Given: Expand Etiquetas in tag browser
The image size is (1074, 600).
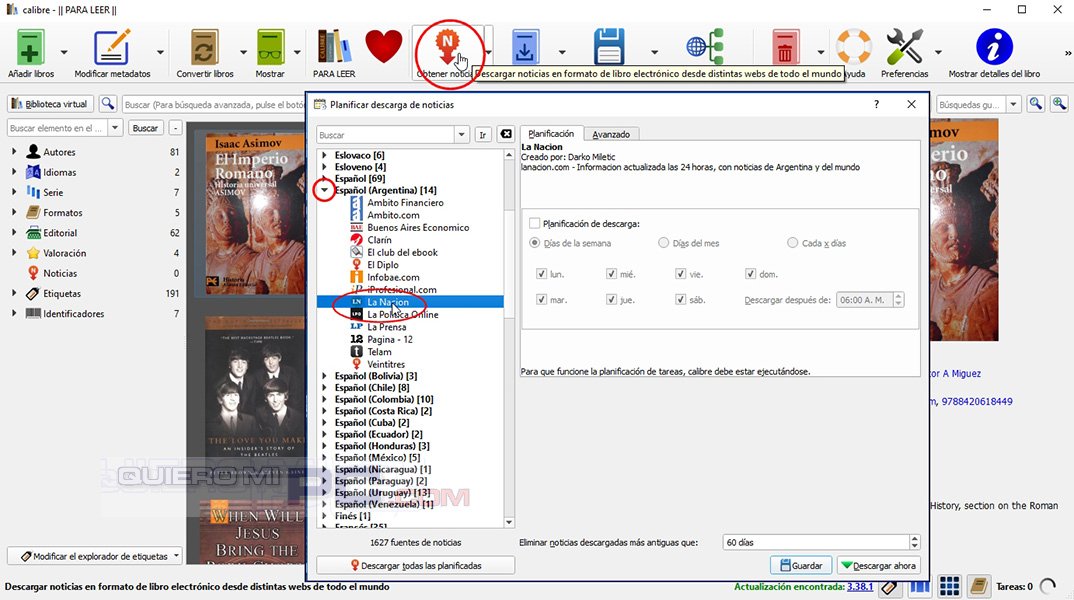Looking at the screenshot, I should click(14, 293).
